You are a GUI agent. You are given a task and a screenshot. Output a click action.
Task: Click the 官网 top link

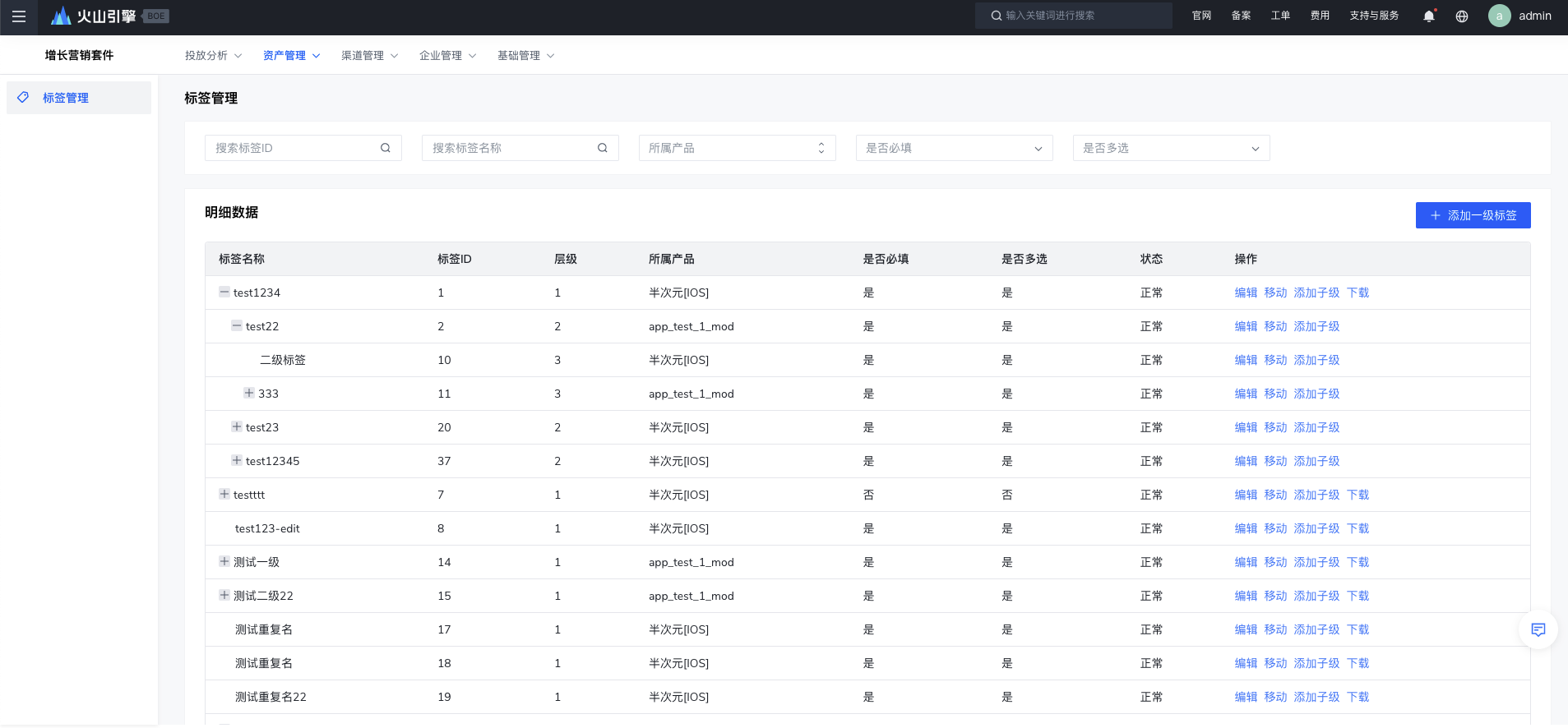1201,16
